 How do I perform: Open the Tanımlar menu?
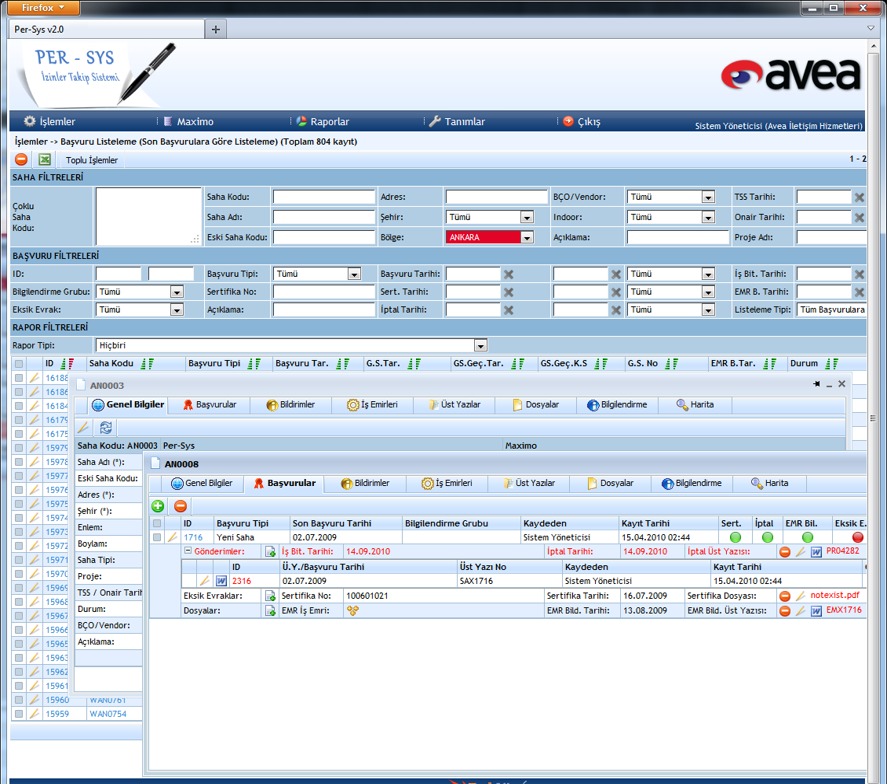tap(457, 121)
